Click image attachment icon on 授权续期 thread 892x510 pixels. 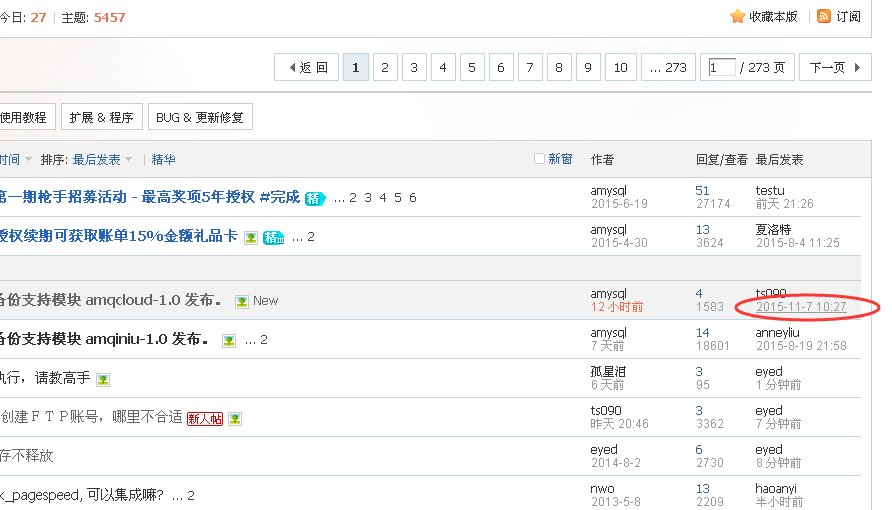(251, 237)
